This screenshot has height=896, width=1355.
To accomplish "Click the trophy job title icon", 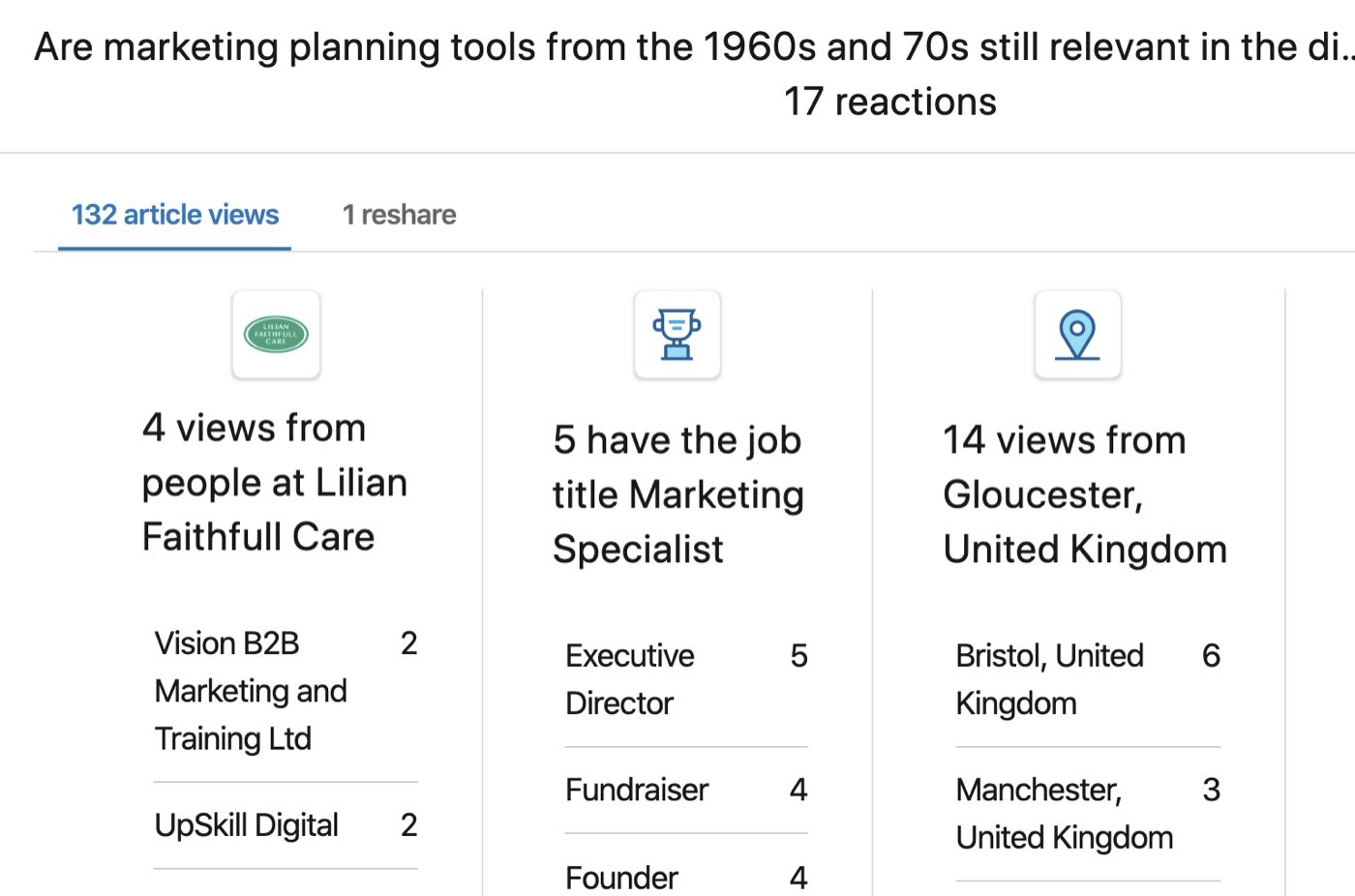I will click(677, 335).
